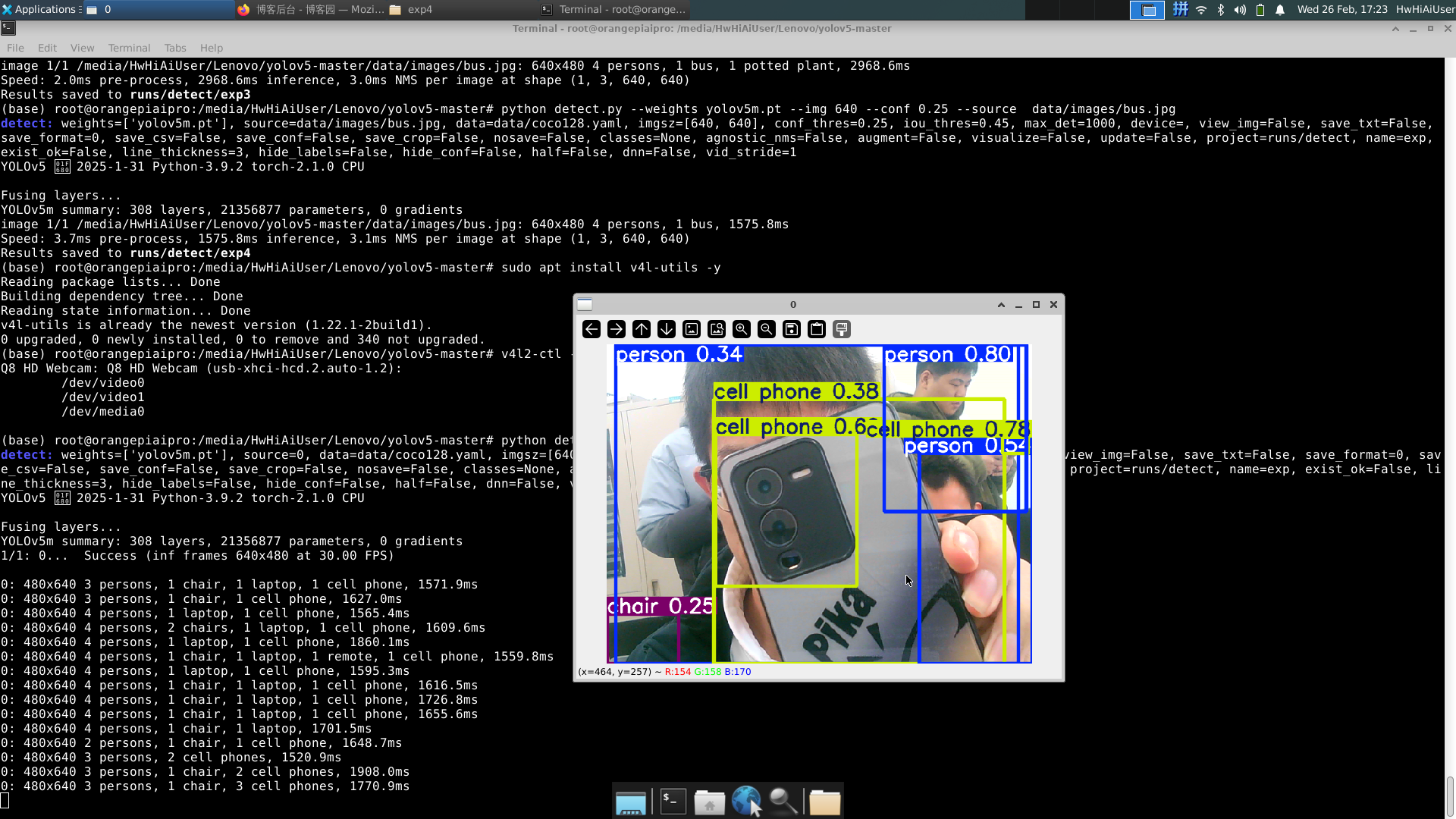Pan image up with up arrow icon
Screen dimensions: 1456x819
click(x=642, y=329)
